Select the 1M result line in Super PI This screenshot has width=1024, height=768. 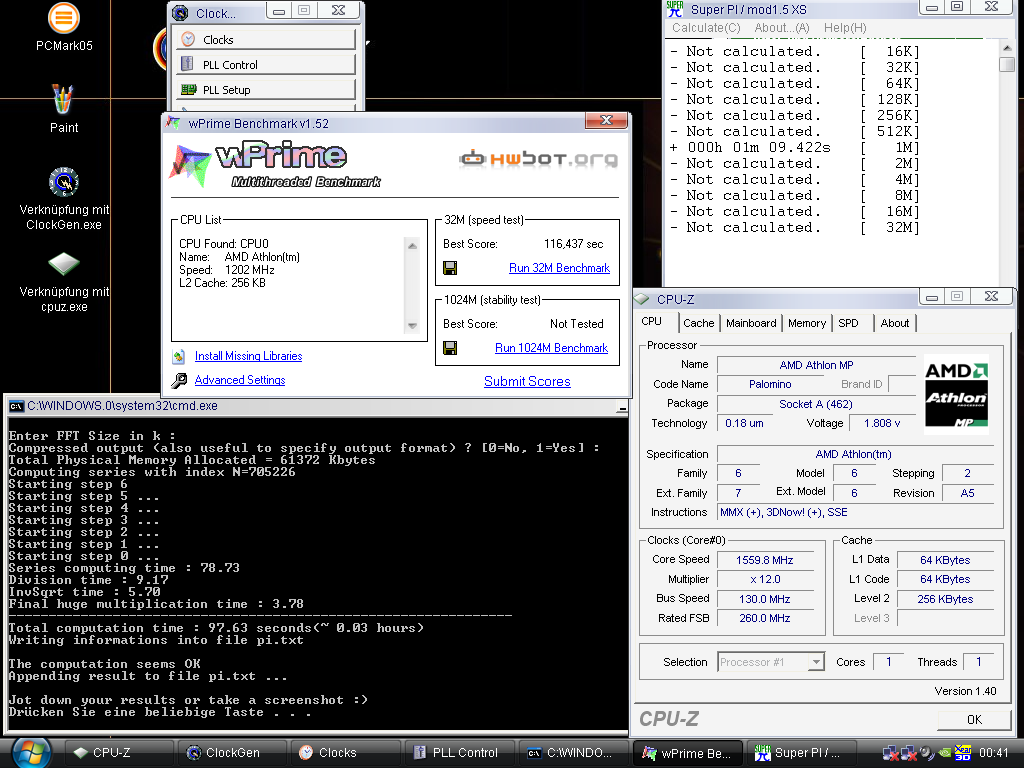(794, 148)
